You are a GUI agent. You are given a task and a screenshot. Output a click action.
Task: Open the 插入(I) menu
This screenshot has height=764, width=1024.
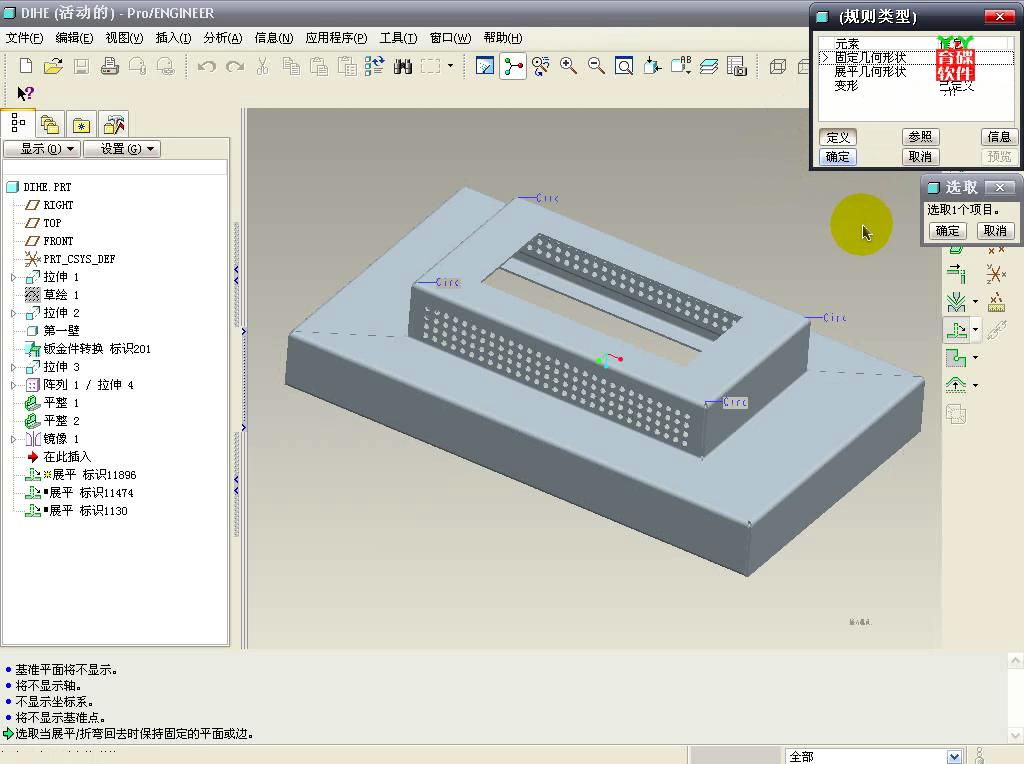click(x=173, y=38)
